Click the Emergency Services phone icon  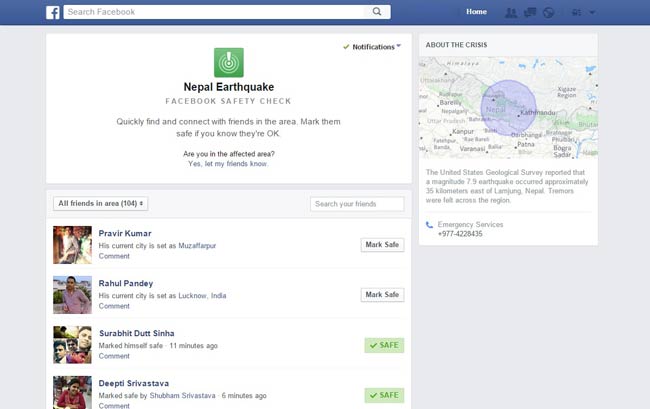click(430, 225)
